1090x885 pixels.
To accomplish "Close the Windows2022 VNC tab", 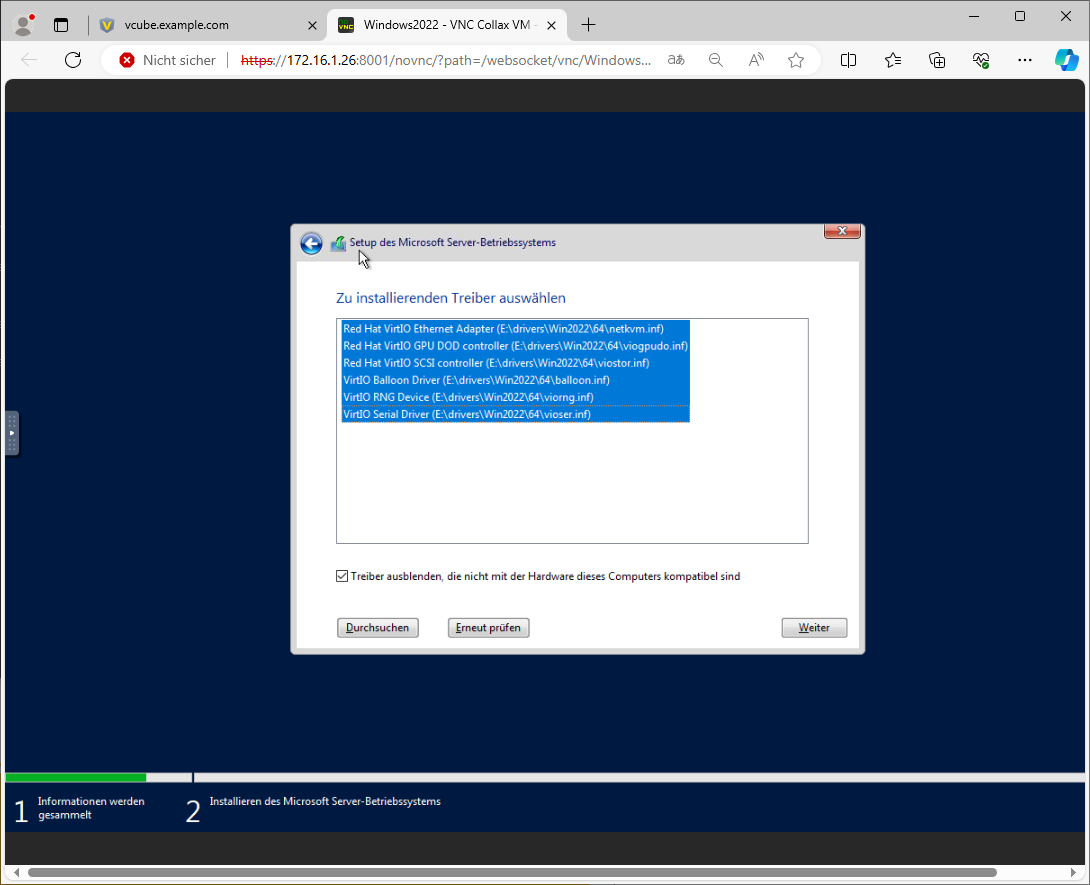I will tap(551, 25).
